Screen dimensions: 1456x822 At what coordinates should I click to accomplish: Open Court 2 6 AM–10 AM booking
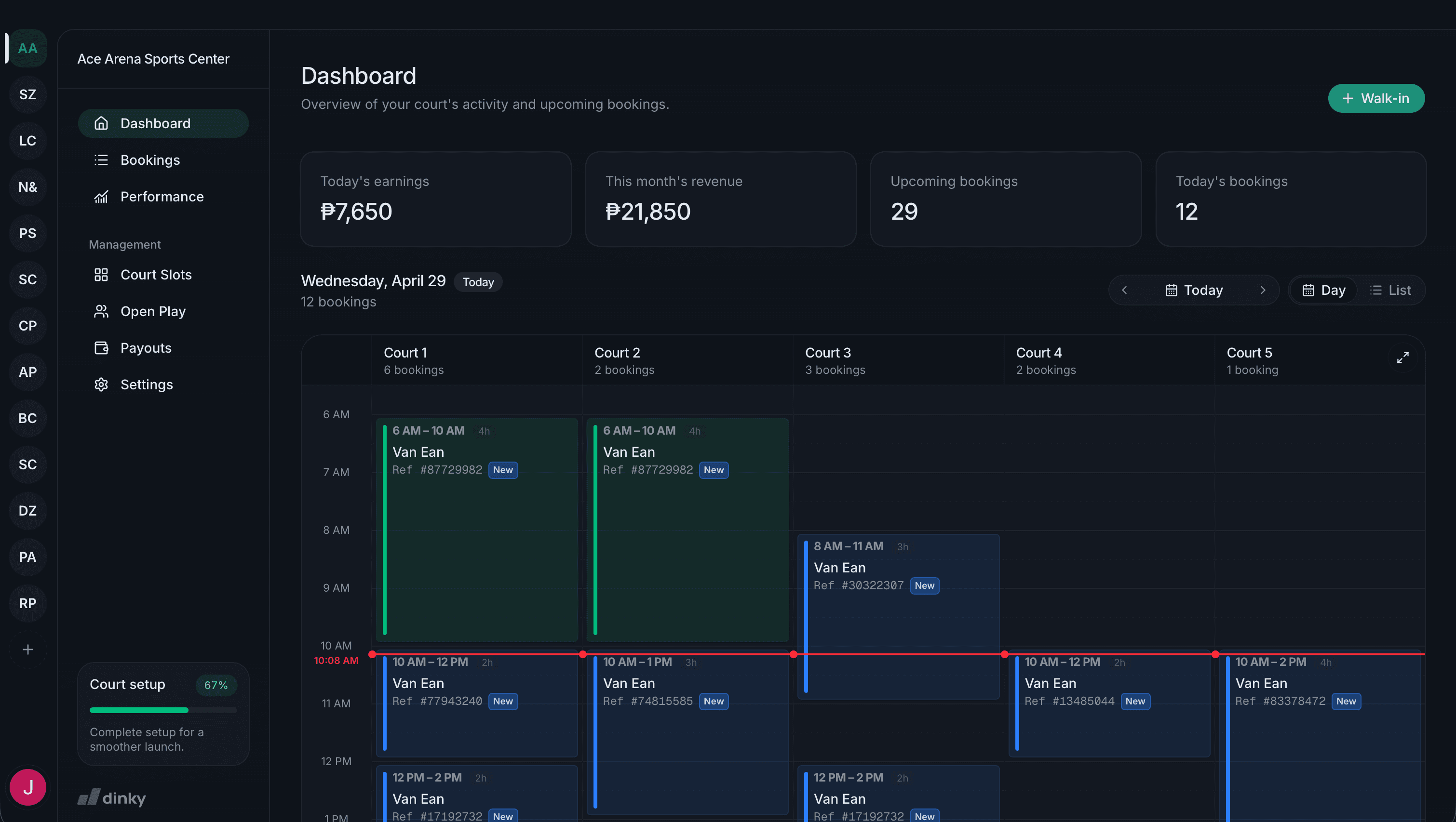[x=688, y=530]
